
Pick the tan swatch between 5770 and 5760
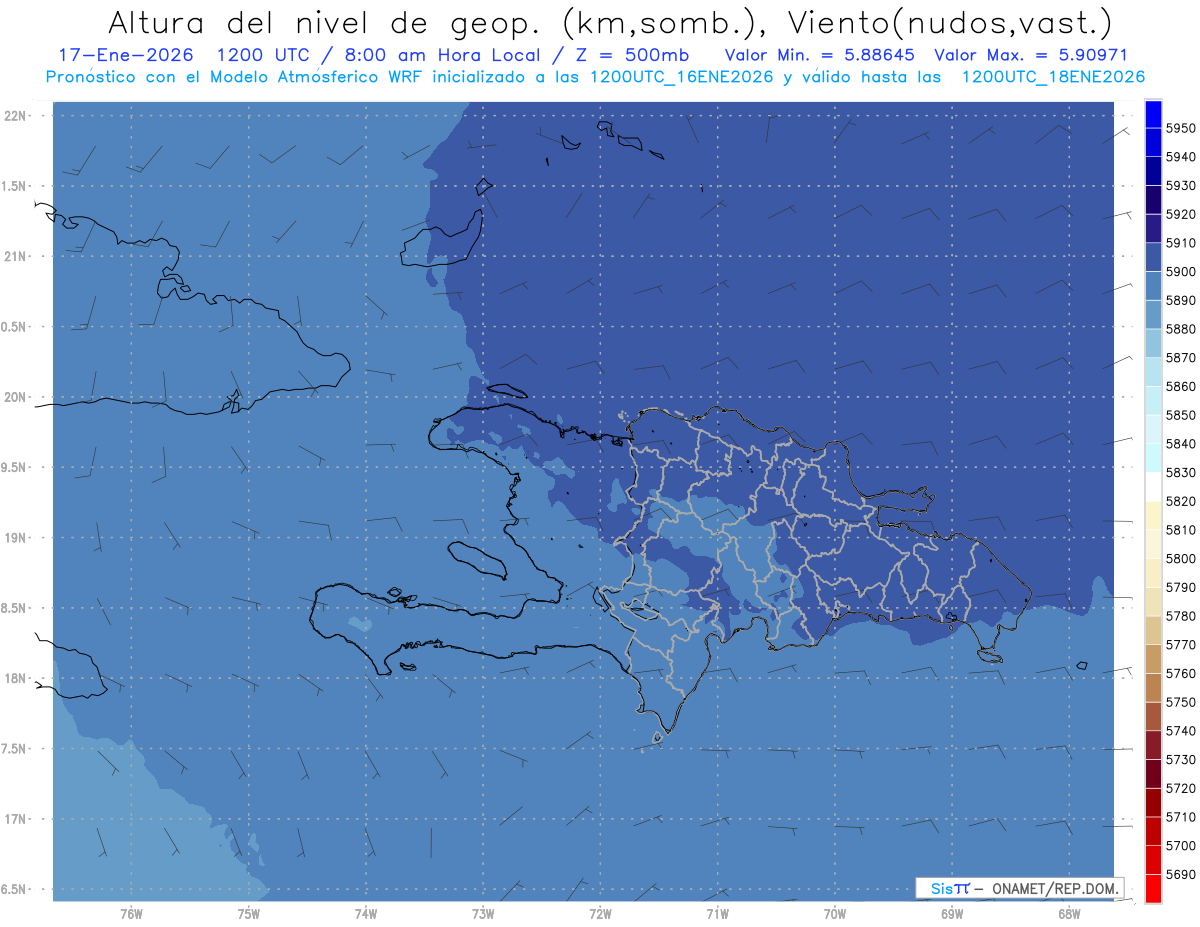(1153, 659)
